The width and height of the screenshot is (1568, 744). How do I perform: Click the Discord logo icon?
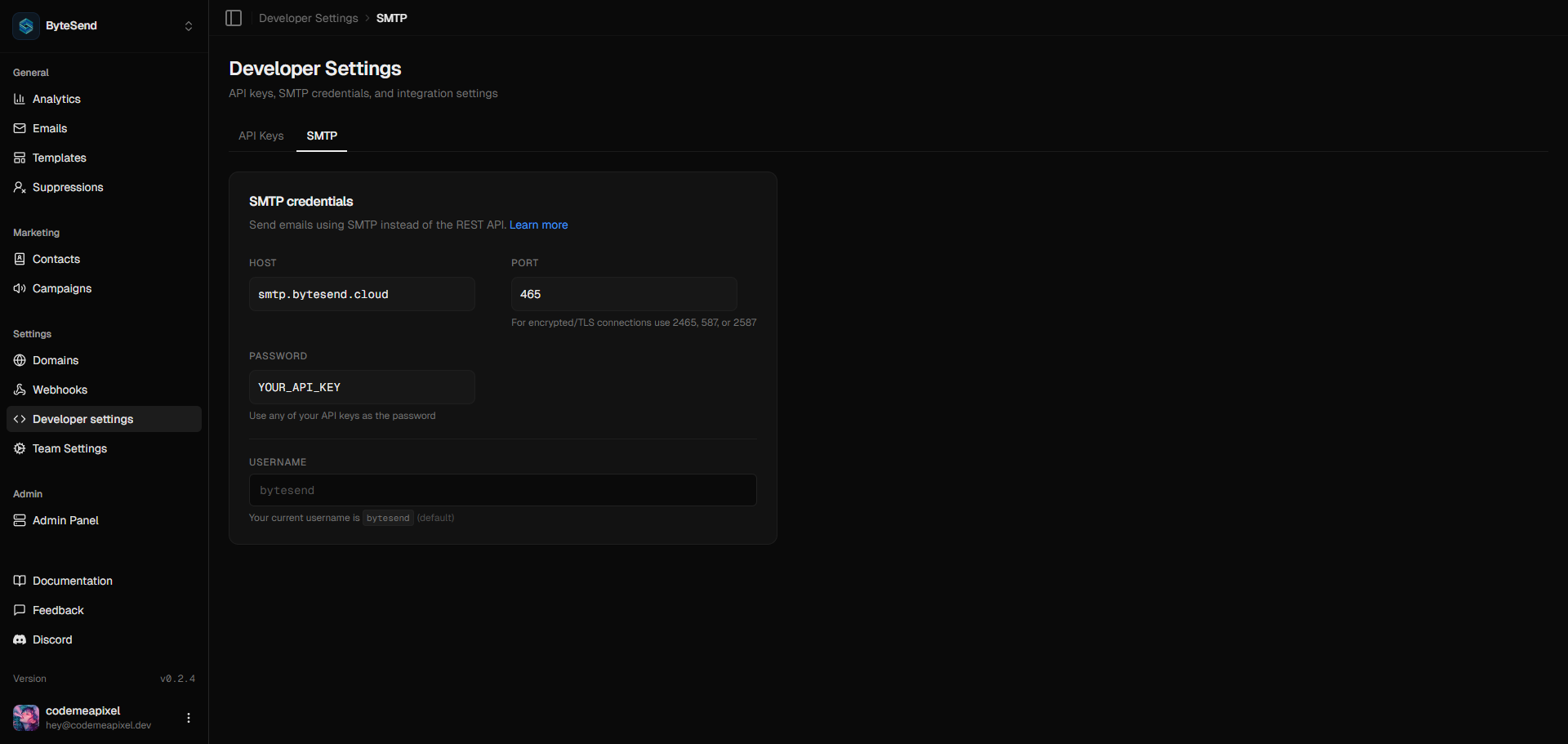(20, 639)
